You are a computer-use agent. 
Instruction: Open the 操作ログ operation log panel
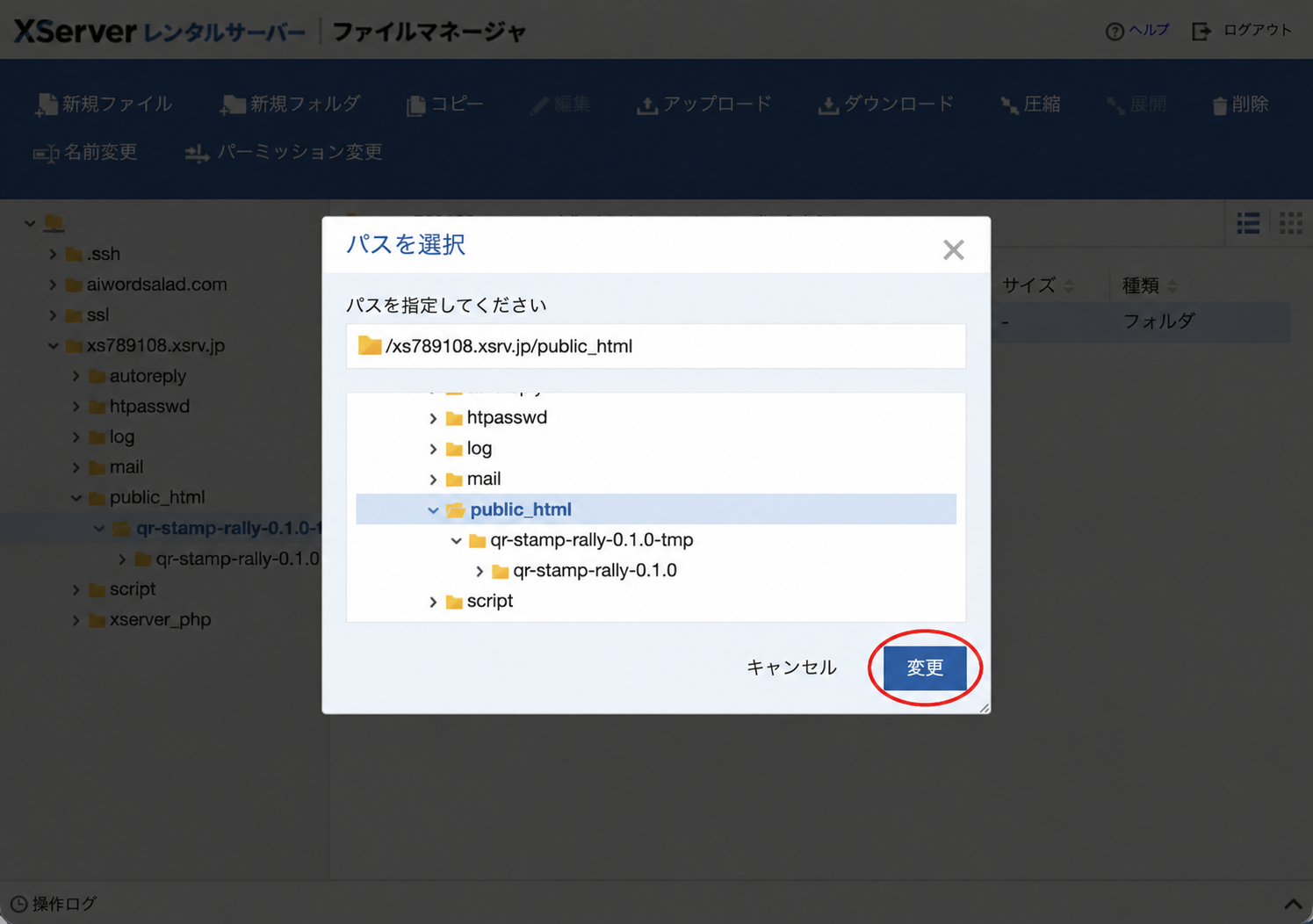click(x=54, y=904)
